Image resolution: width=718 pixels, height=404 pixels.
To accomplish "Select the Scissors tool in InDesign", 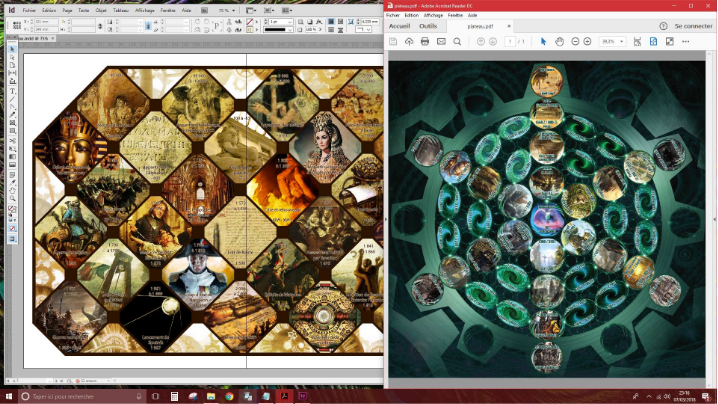I will pyautogui.click(x=12, y=141).
